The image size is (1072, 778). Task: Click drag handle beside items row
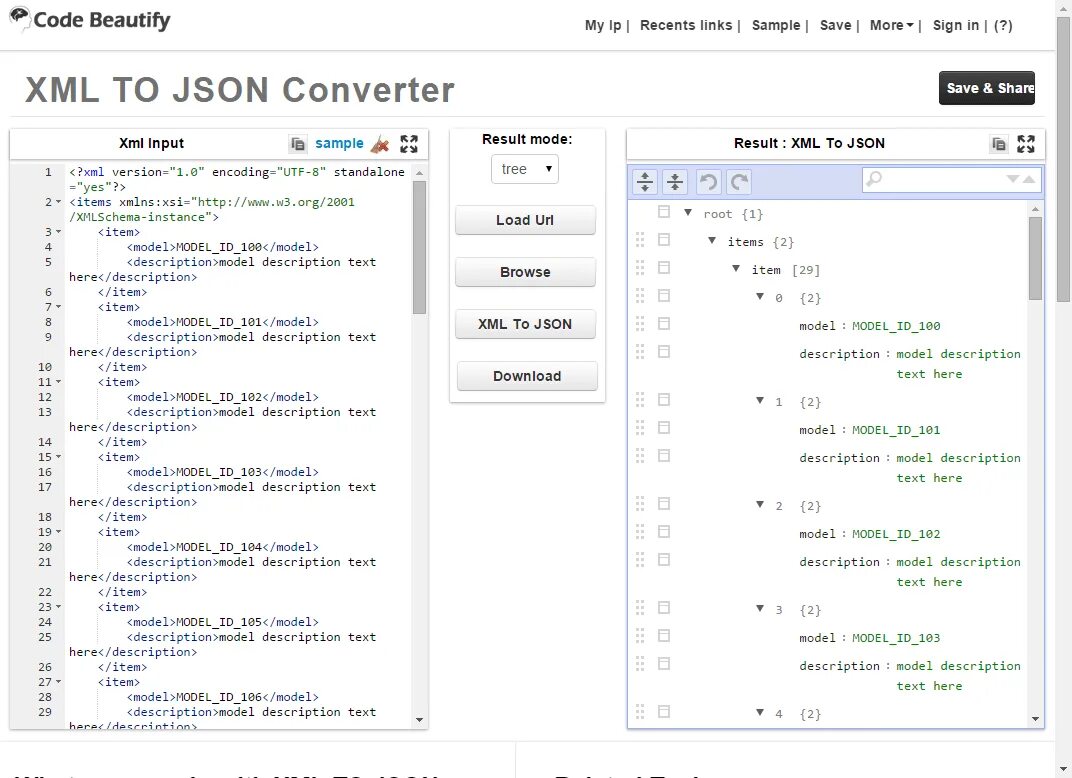click(x=640, y=240)
